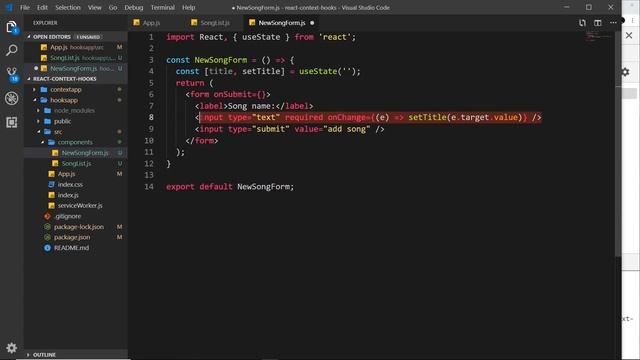Viewport: 640px width, 360px height.
Task: Select SongList.js under components folder
Action: click(76, 164)
